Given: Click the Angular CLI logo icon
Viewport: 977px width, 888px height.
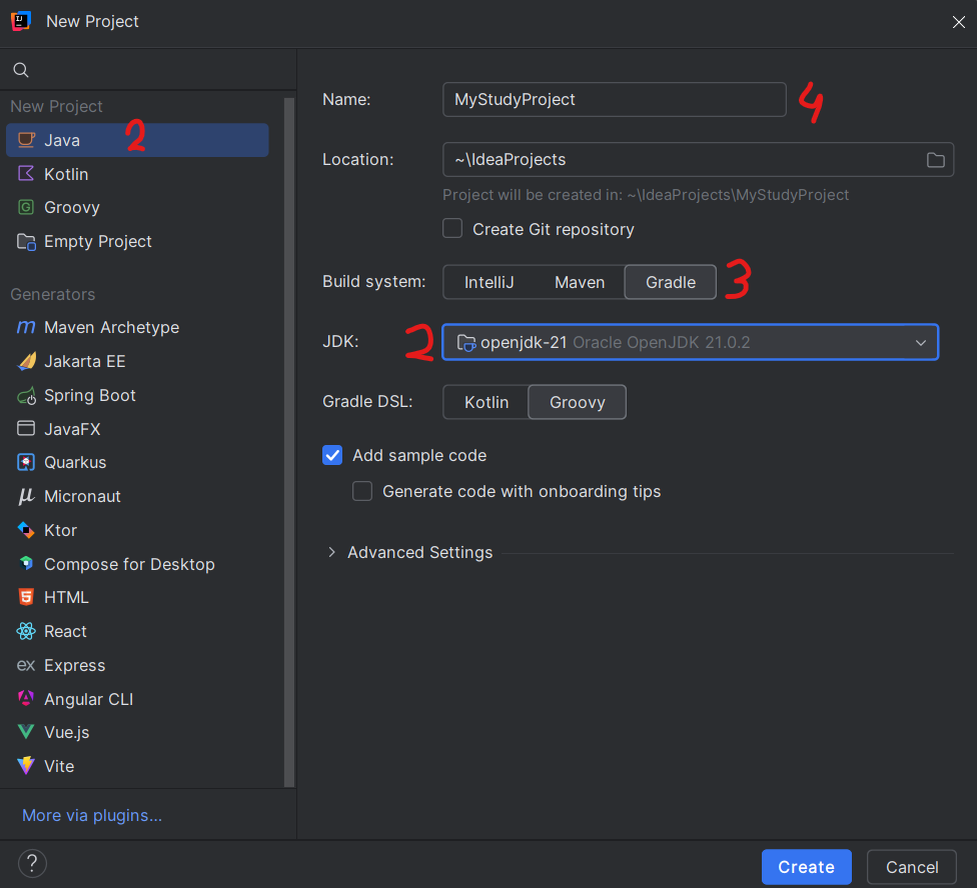Looking at the screenshot, I should 26,699.
